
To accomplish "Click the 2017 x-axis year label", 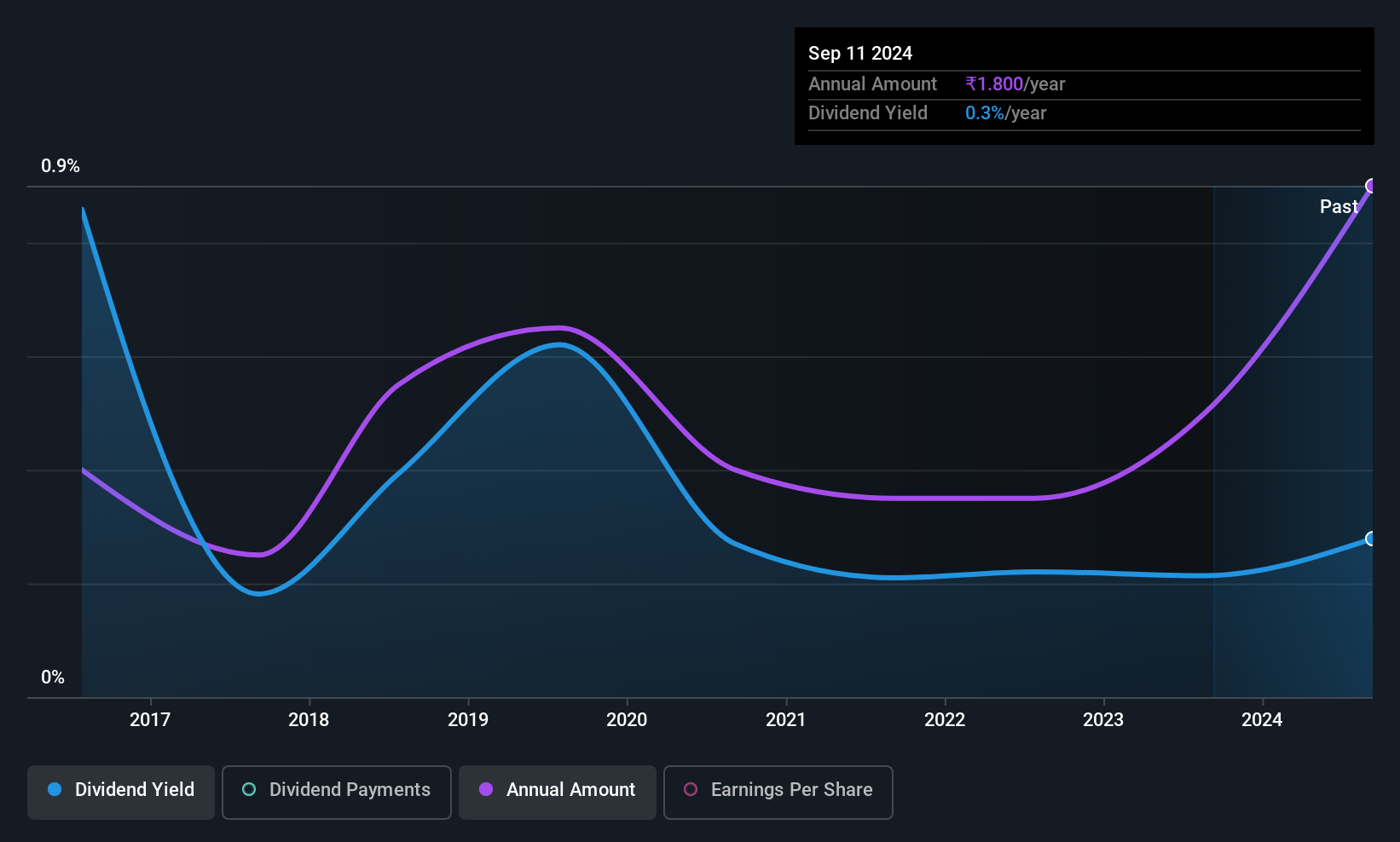I will coord(150,720).
